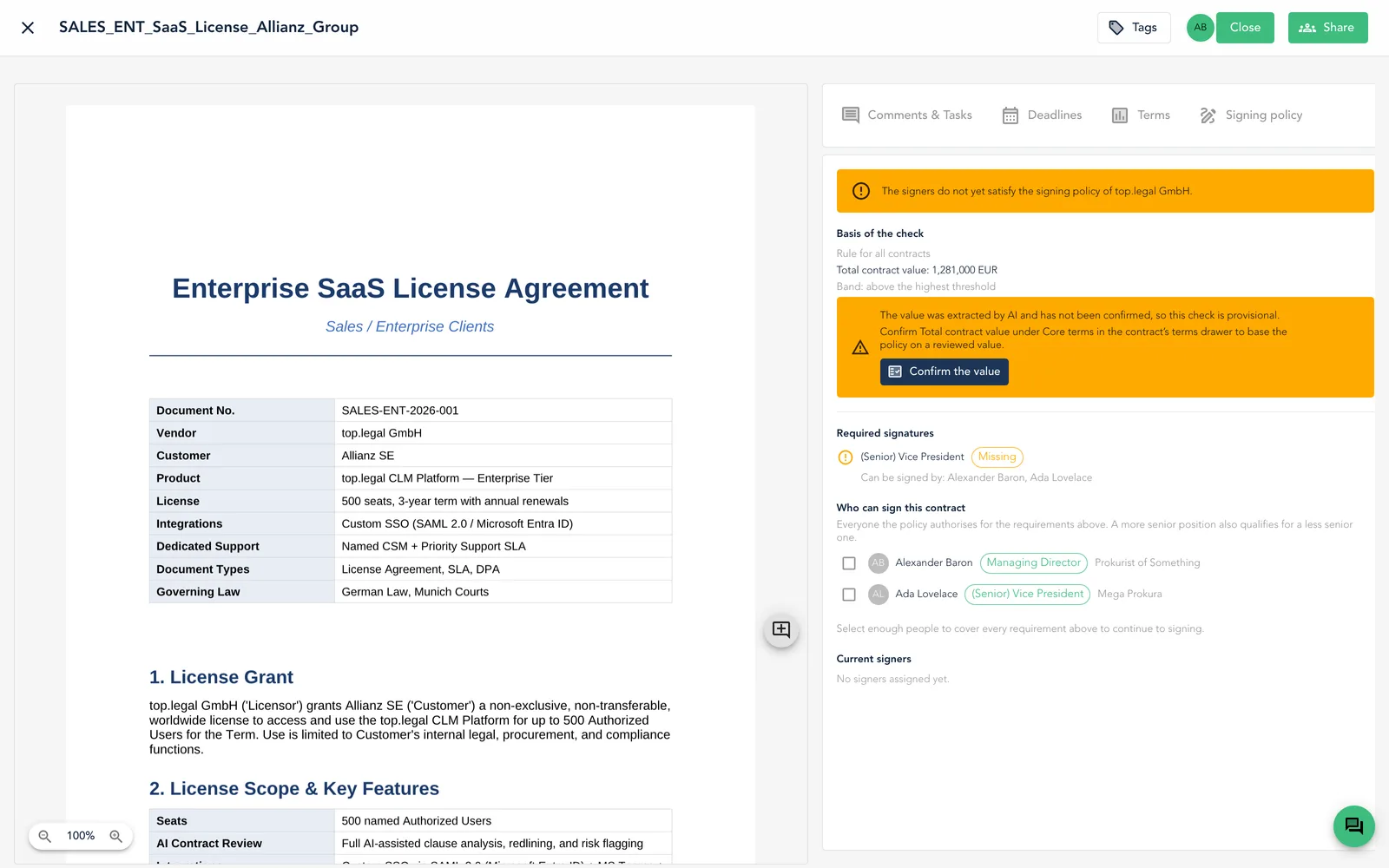Click the 1. License Grant heading
The height and width of the screenshot is (868, 1389).
pos(221,677)
